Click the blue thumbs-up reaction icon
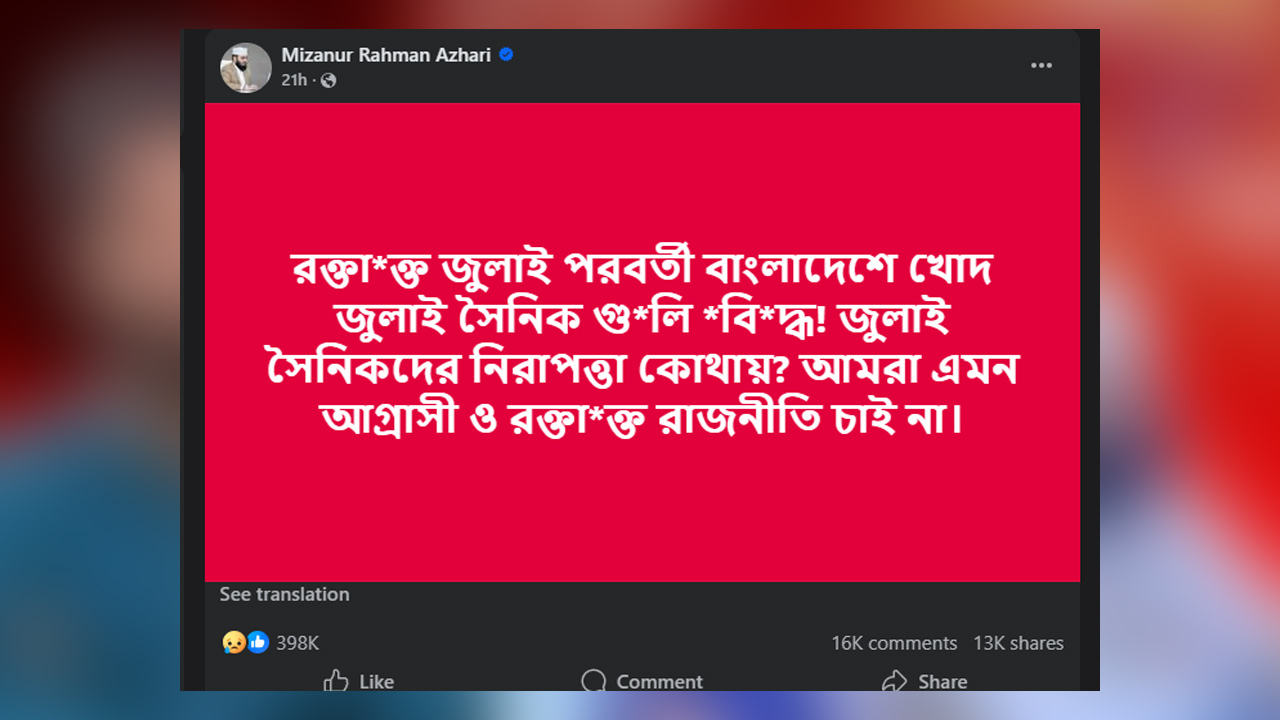 point(258,643)
